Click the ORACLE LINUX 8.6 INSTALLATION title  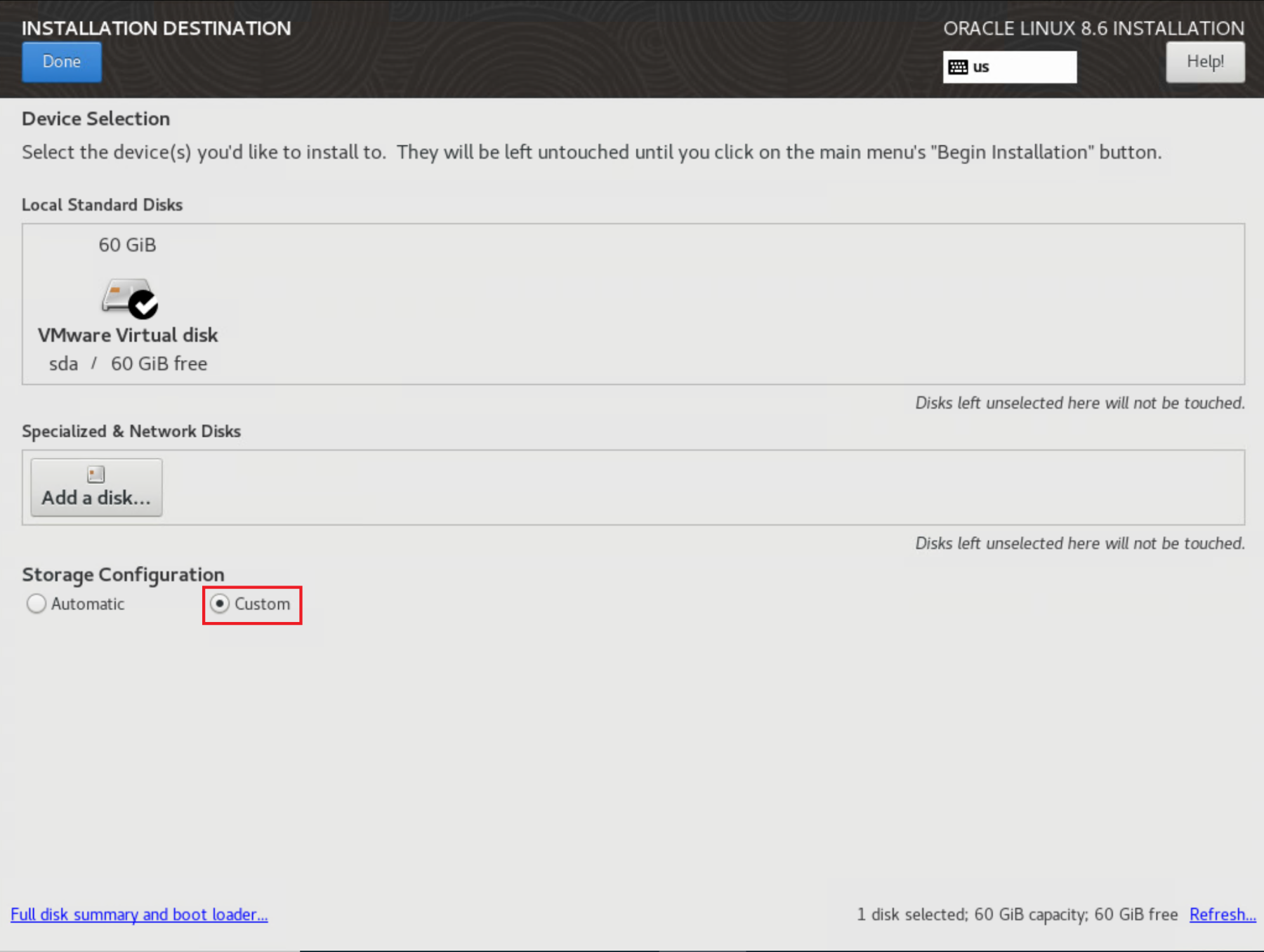click(x=1093, y=28)
